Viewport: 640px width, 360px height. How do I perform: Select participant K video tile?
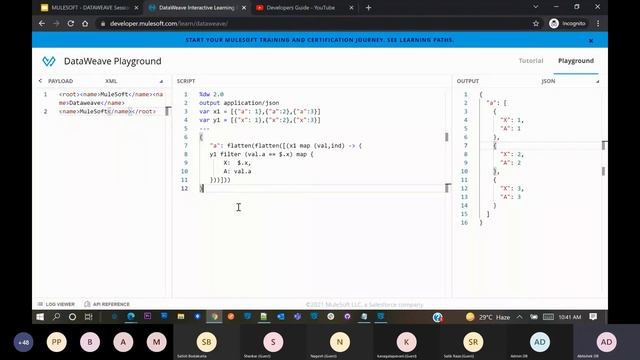coord(406,342)
